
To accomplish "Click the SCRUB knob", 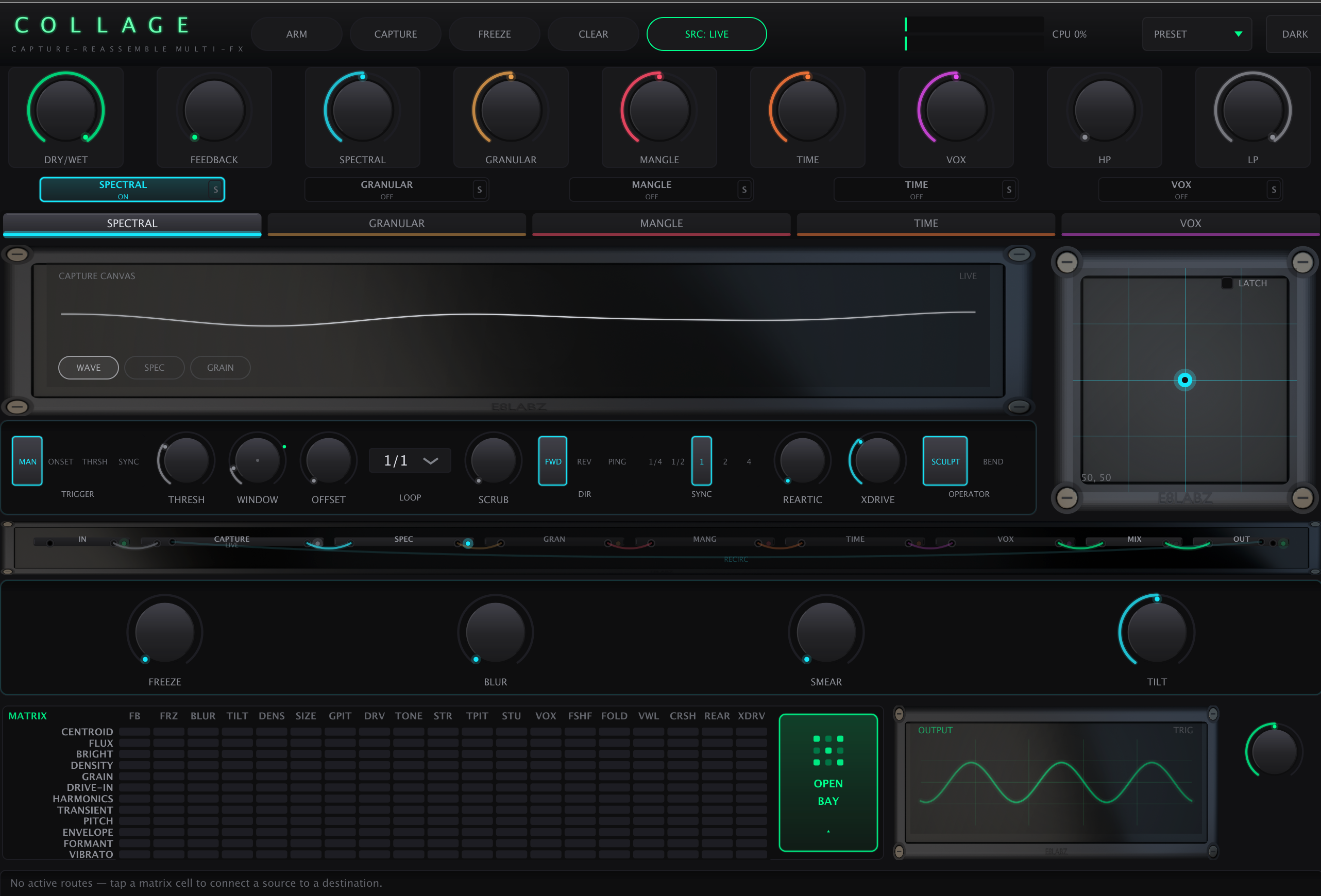I will [493, 461].
